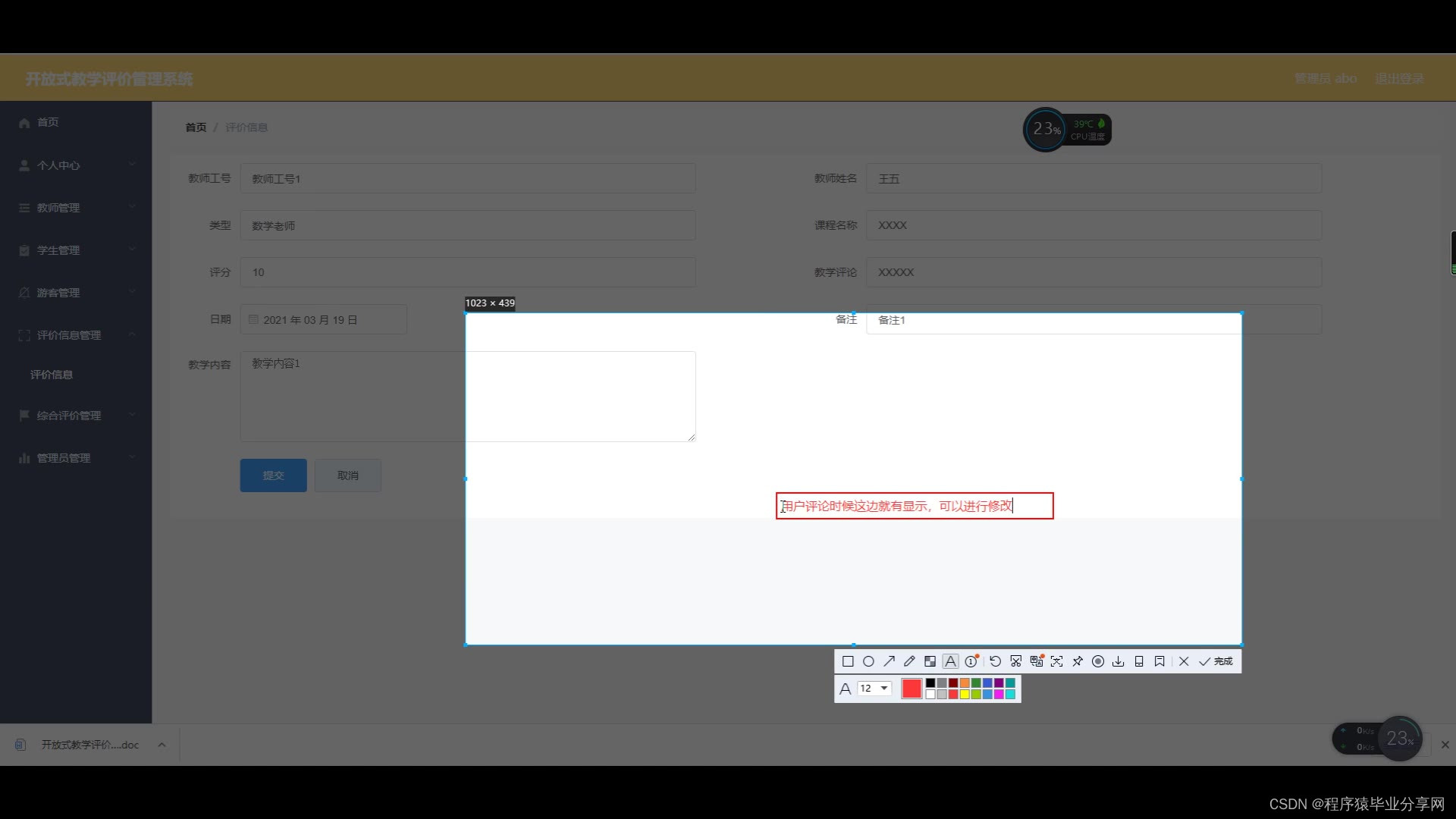Click the network speed floating widget
The height and width of the screenshot is (819, 1456).
[1377, 739]
